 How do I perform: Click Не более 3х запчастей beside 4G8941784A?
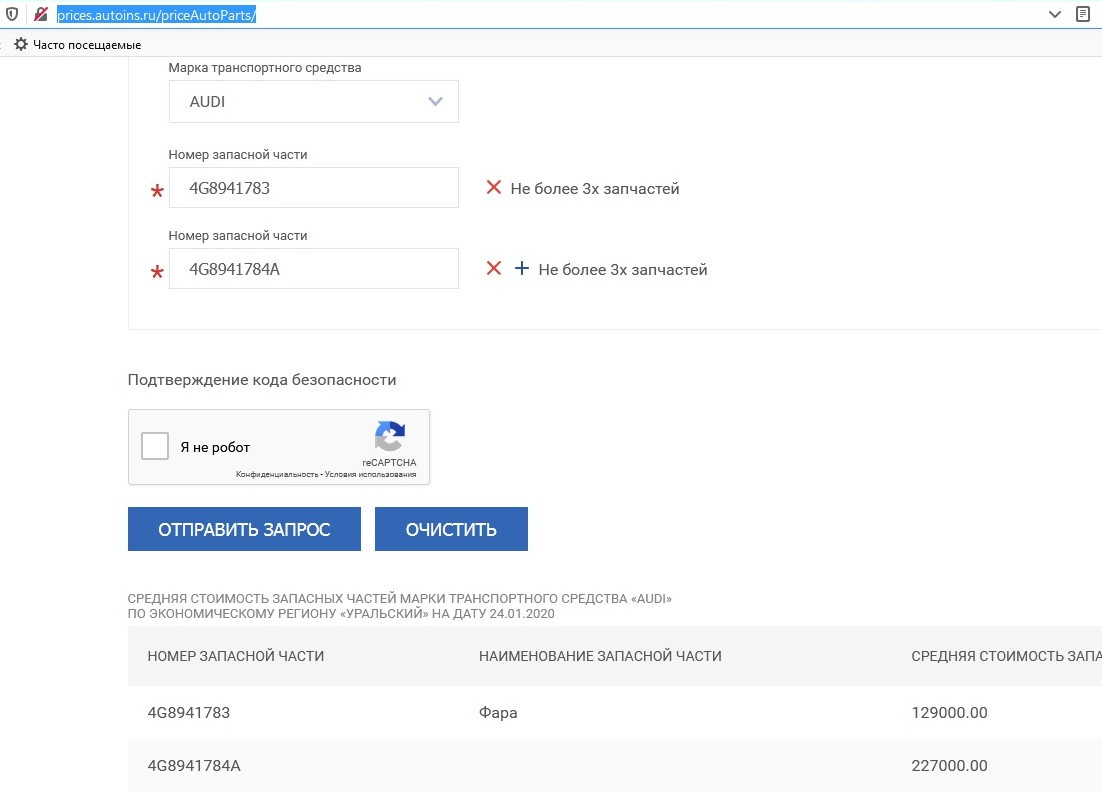(623, 270)
